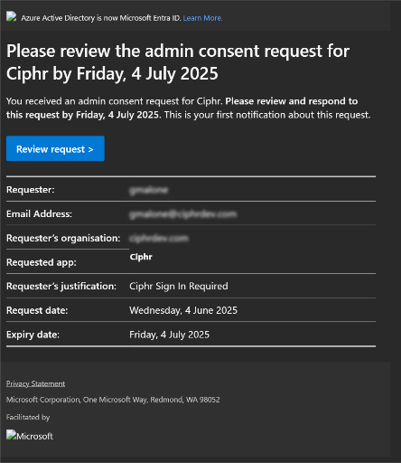
Task: Click the broken image icon beside Azure notice
Action: click(11, 17)
